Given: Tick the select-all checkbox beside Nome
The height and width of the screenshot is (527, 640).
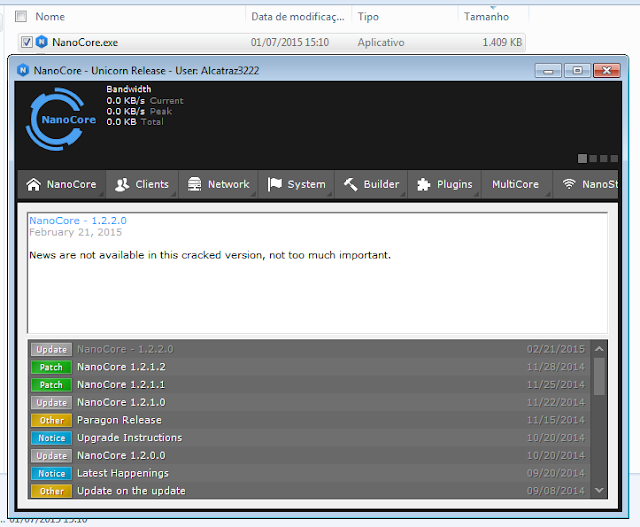Looking at the screenshot, I should coord(21,16).
